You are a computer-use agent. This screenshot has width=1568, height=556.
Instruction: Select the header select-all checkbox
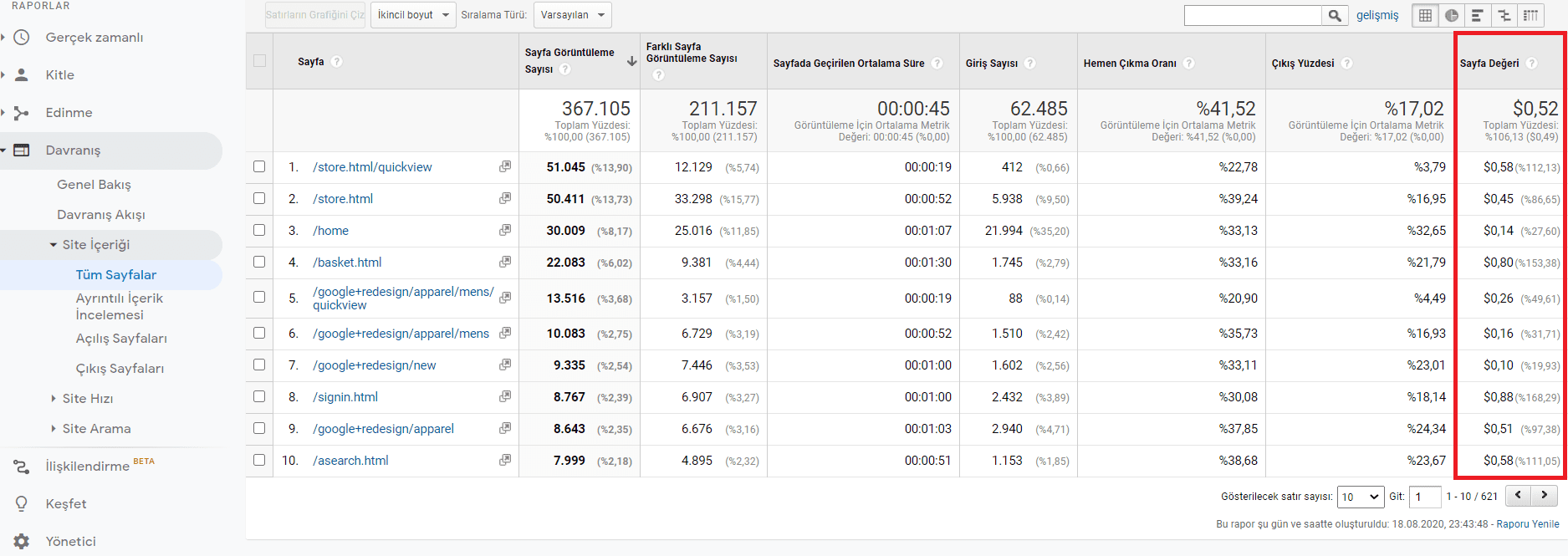259,61
